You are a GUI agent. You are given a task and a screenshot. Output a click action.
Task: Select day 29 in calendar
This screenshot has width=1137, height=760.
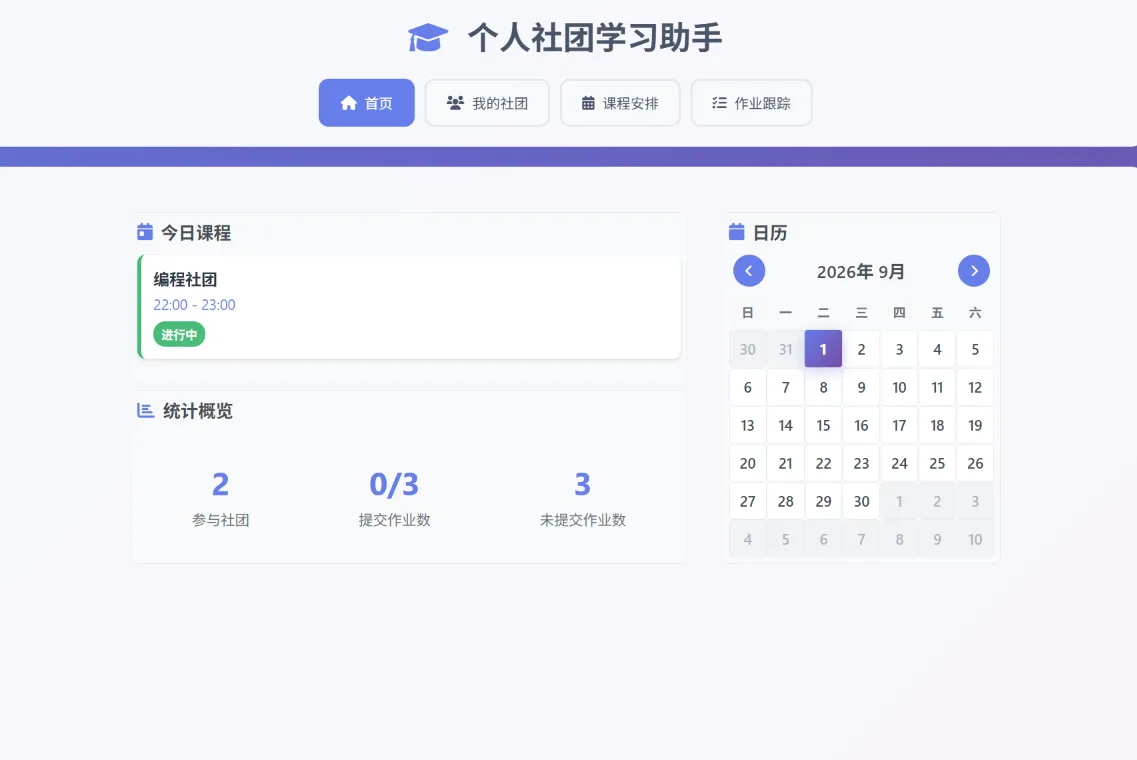(823, 501)
